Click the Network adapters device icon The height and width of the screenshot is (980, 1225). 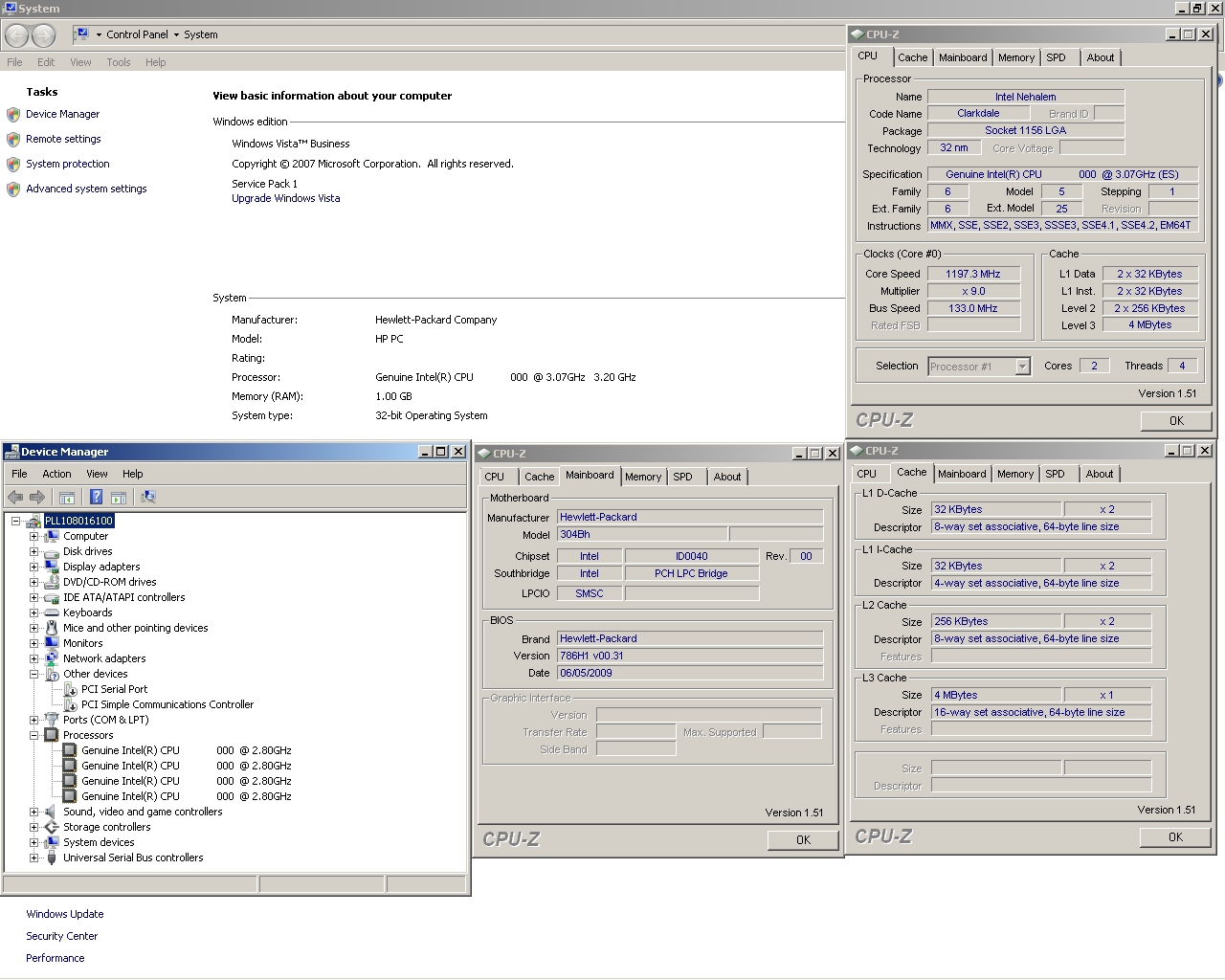click(x=52, y=658)
